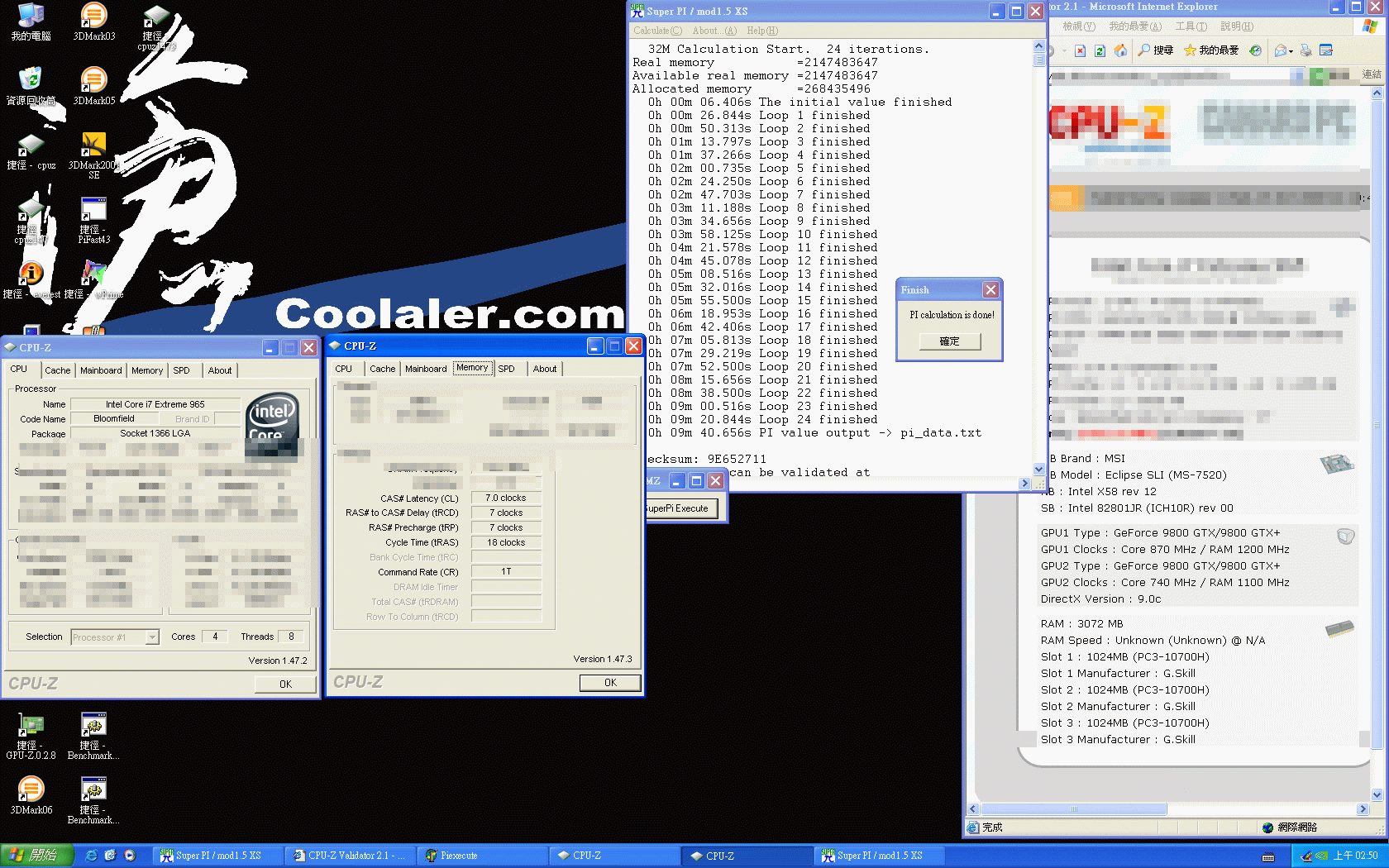Open the Help menu in Super PI
The image size is (1389, 868).
pyautogui.click(x=762, y=31)
